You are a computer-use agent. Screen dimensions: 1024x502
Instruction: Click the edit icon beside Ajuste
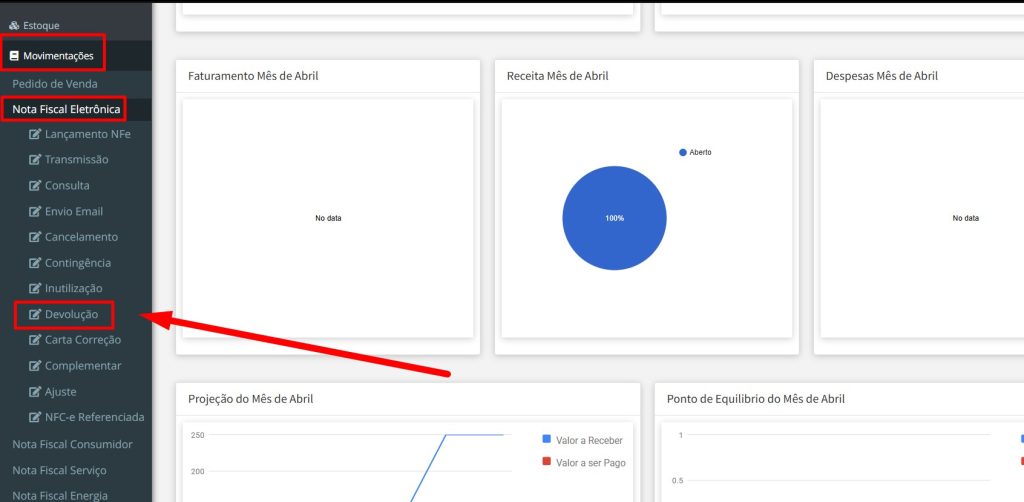click(x=35, y=392)
